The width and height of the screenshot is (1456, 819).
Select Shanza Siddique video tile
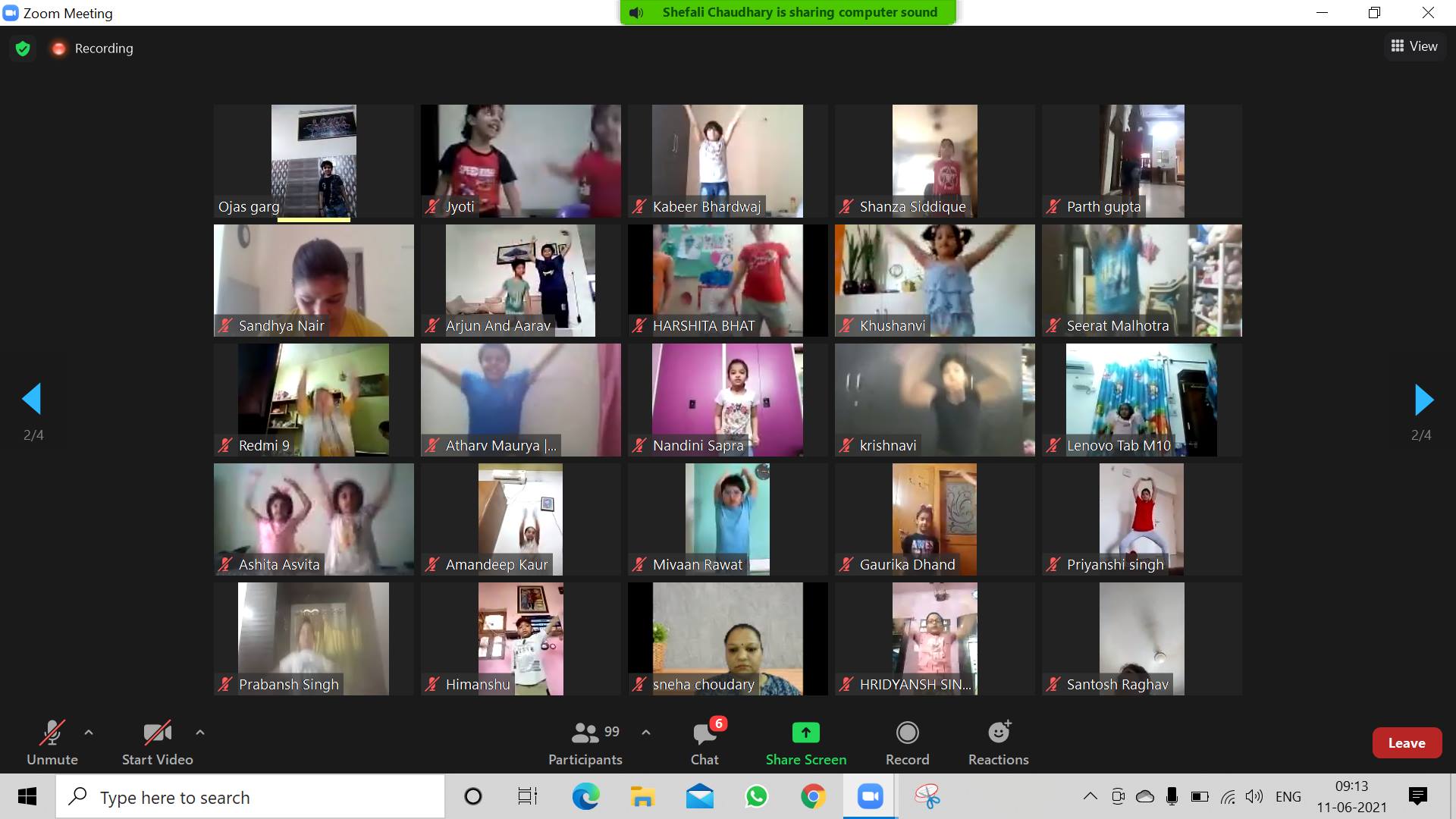pyautogui.click(x=935, y=161)
